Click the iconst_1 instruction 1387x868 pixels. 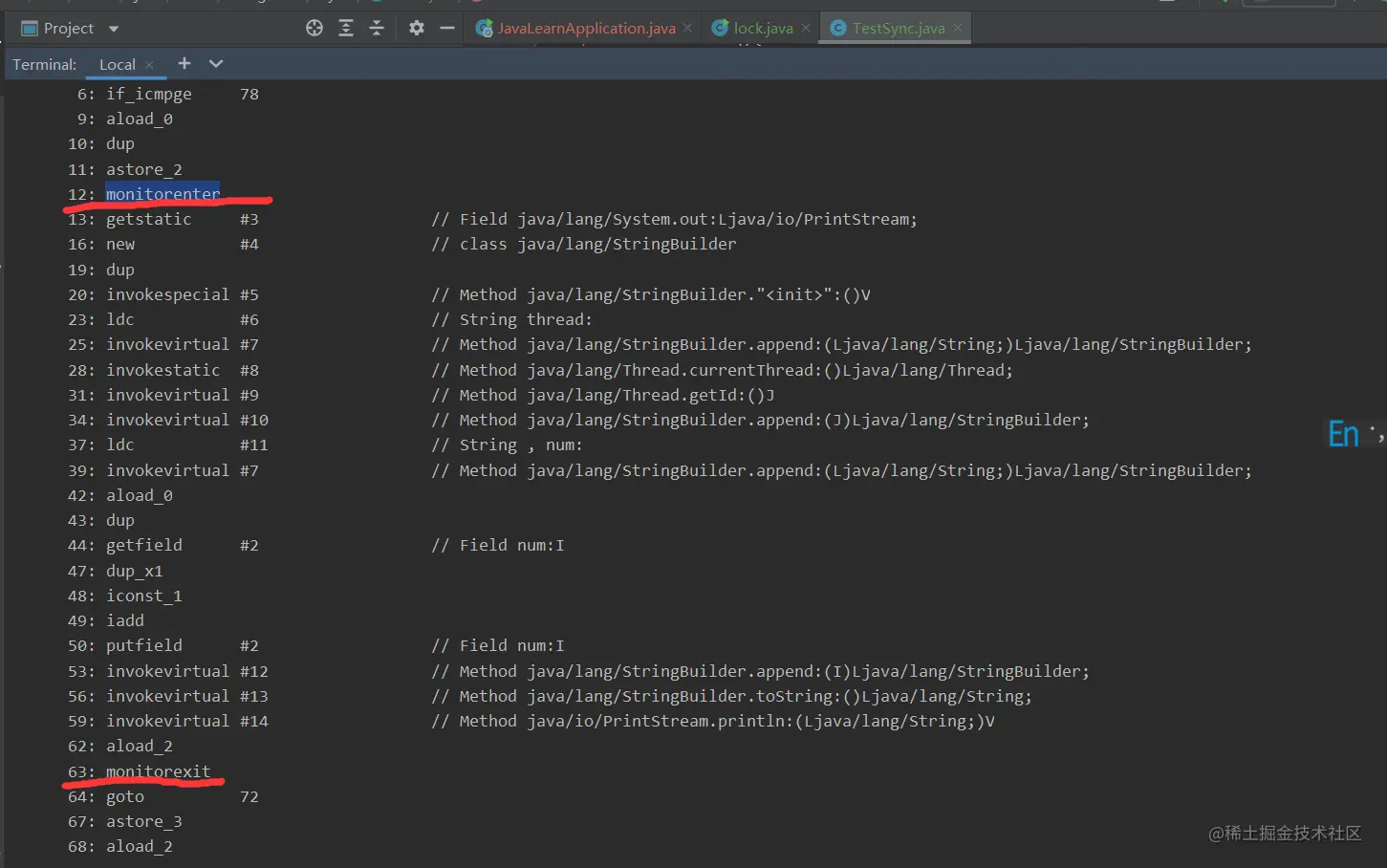(x=143, y=596)
